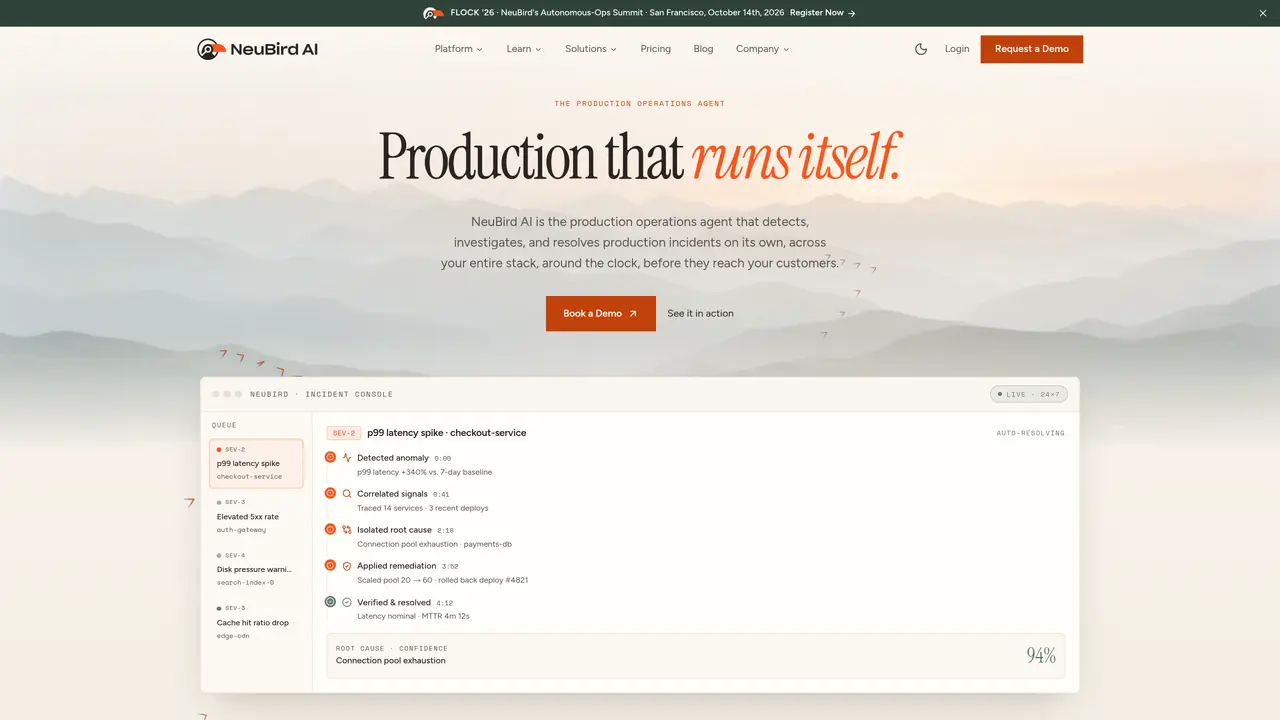1280x720 pixels.
Task: Open the Blog page
Action: pos(703,49)
